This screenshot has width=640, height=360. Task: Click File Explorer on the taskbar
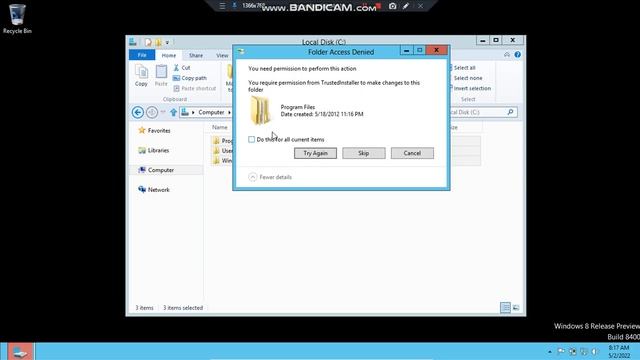[x=20, y=352]
